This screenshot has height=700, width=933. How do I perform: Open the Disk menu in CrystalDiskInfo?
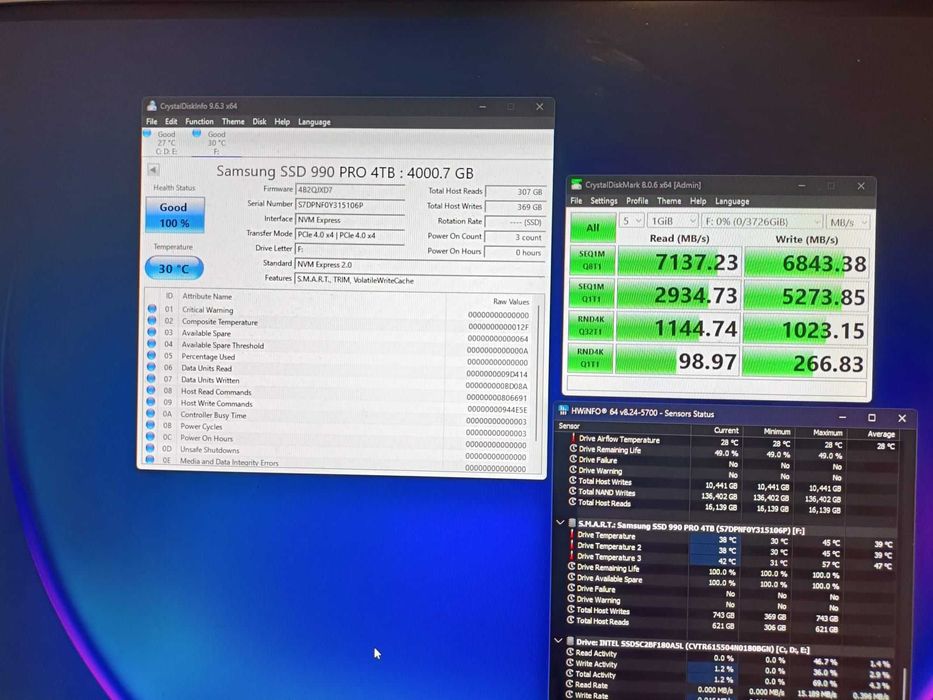click(259, 121)
